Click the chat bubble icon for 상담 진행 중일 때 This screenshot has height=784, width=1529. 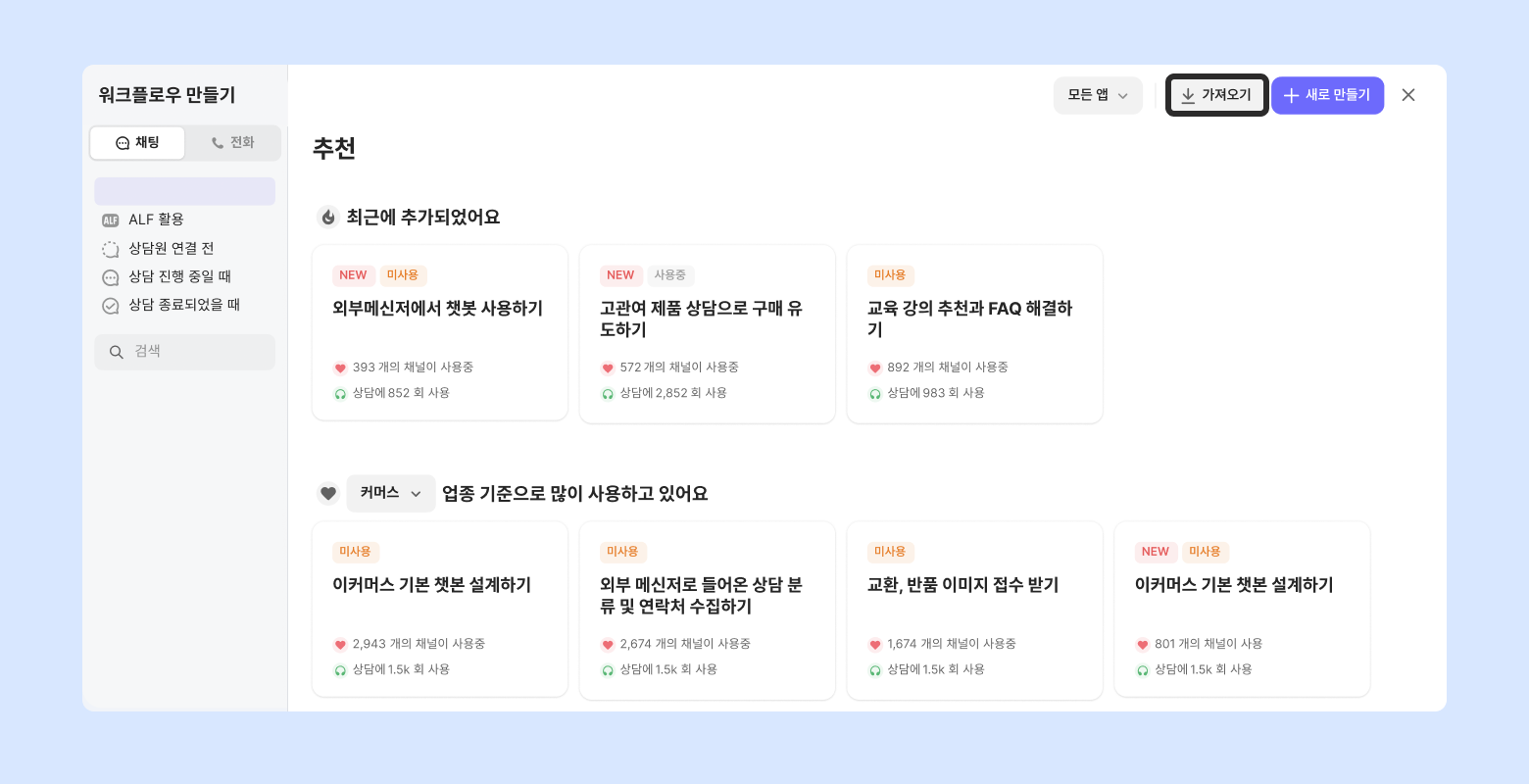click(111, 277)
